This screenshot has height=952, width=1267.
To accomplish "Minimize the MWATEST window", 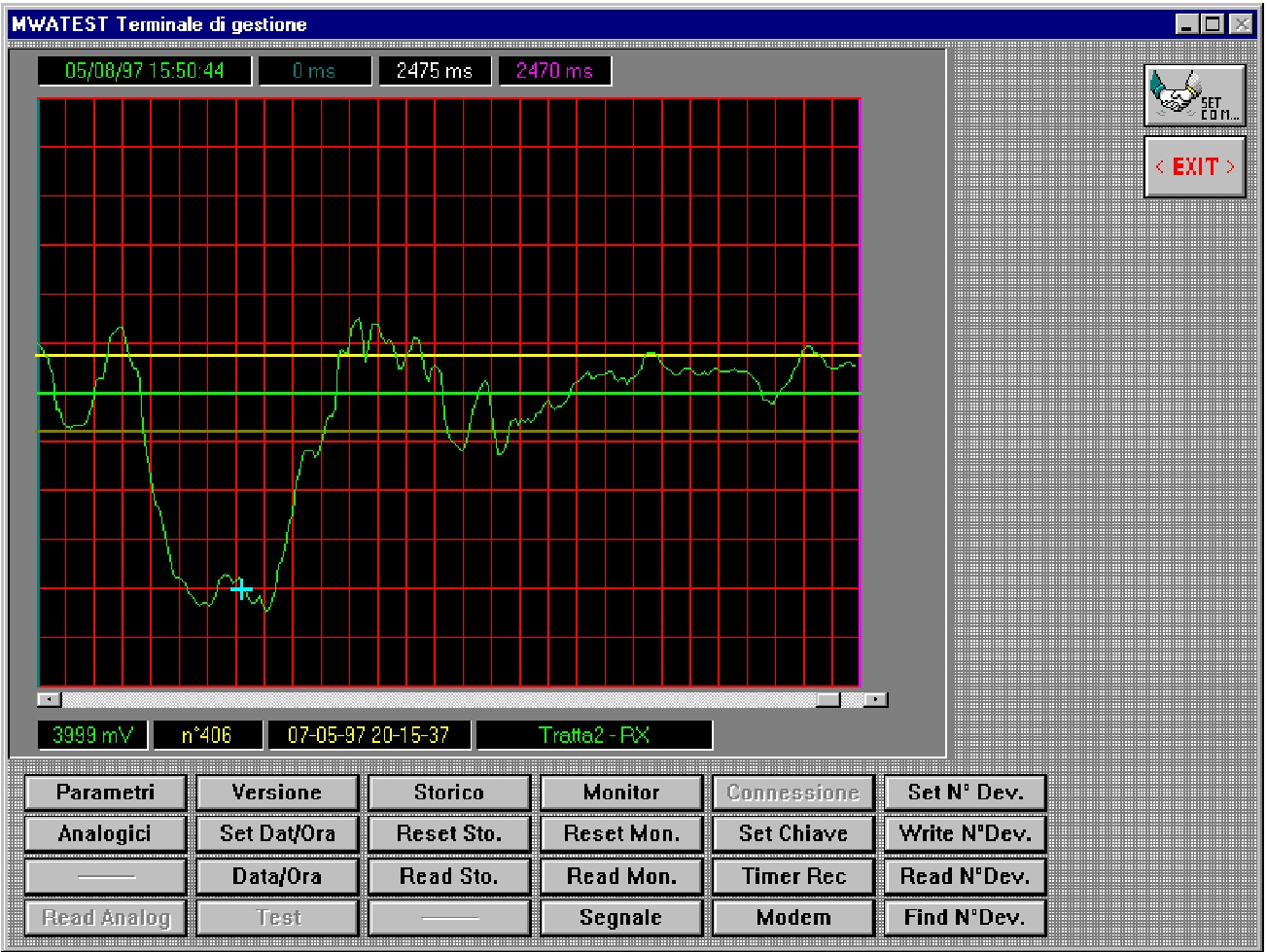I will (1186, 24).
